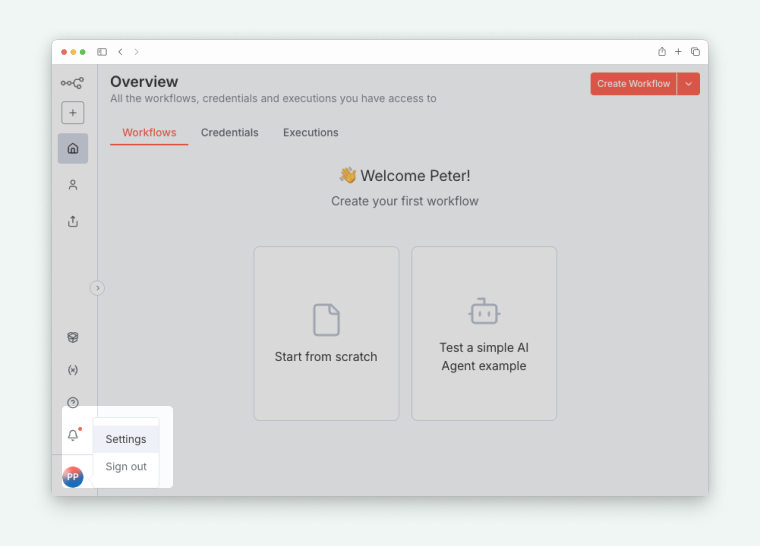Viewport: 760px width, 546px height.
Task: Click the n8n logo in the sidebar
Action: coord(72,83)
